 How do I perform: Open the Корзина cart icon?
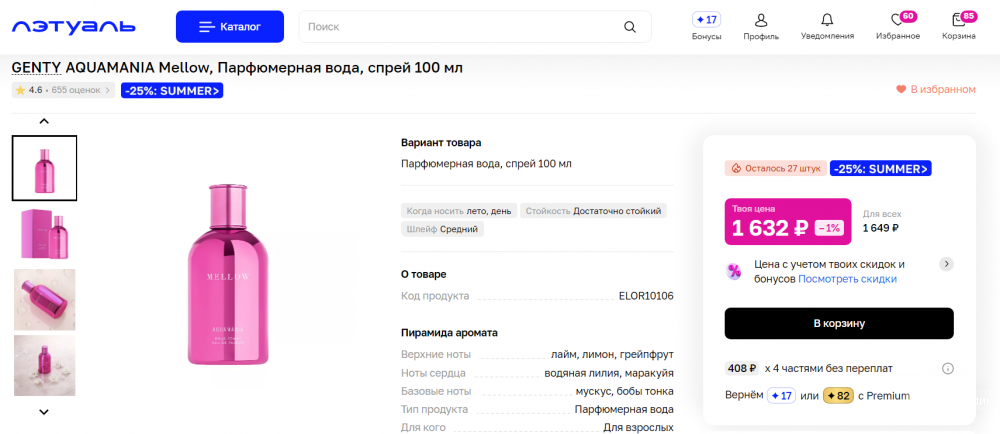(959, 27)
